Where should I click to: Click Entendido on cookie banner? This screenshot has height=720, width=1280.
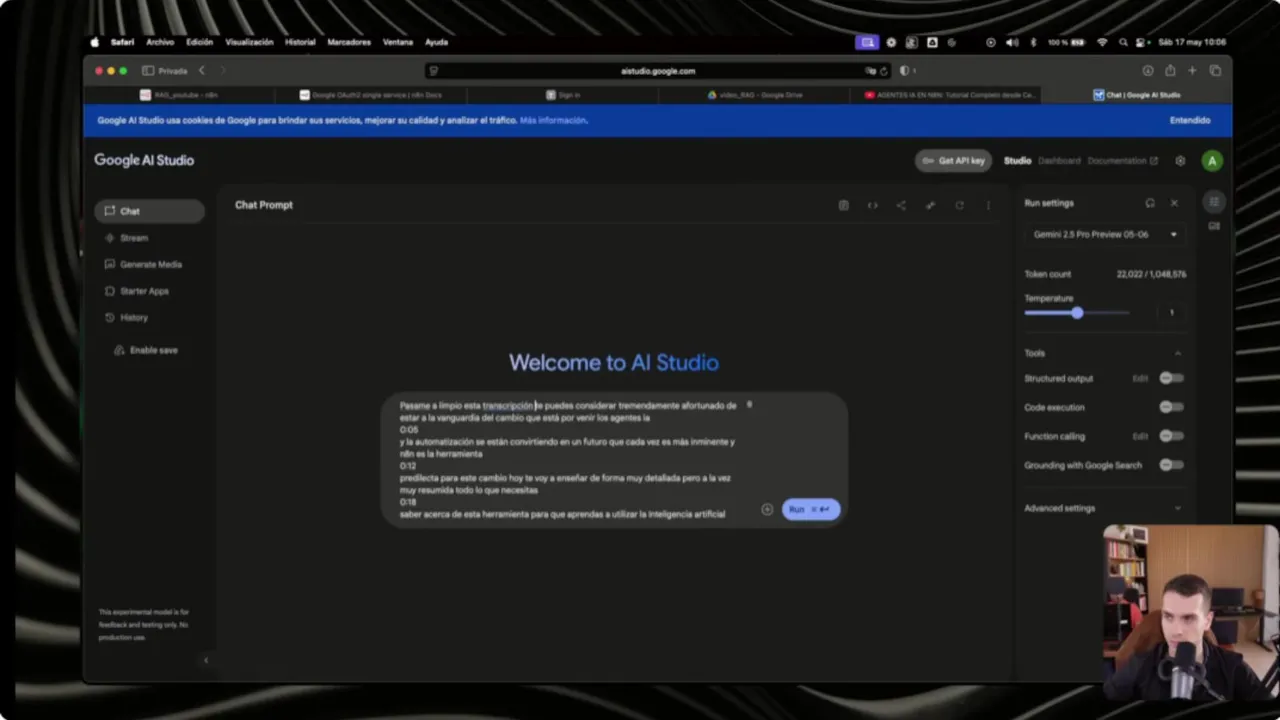point(1190,120)
